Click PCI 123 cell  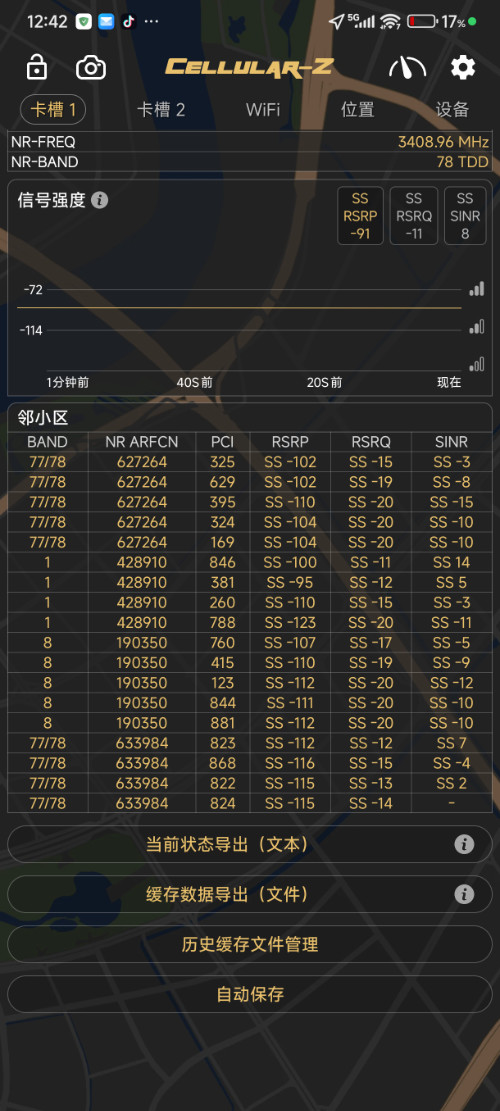pyautogui.click(x=222, y=683)
